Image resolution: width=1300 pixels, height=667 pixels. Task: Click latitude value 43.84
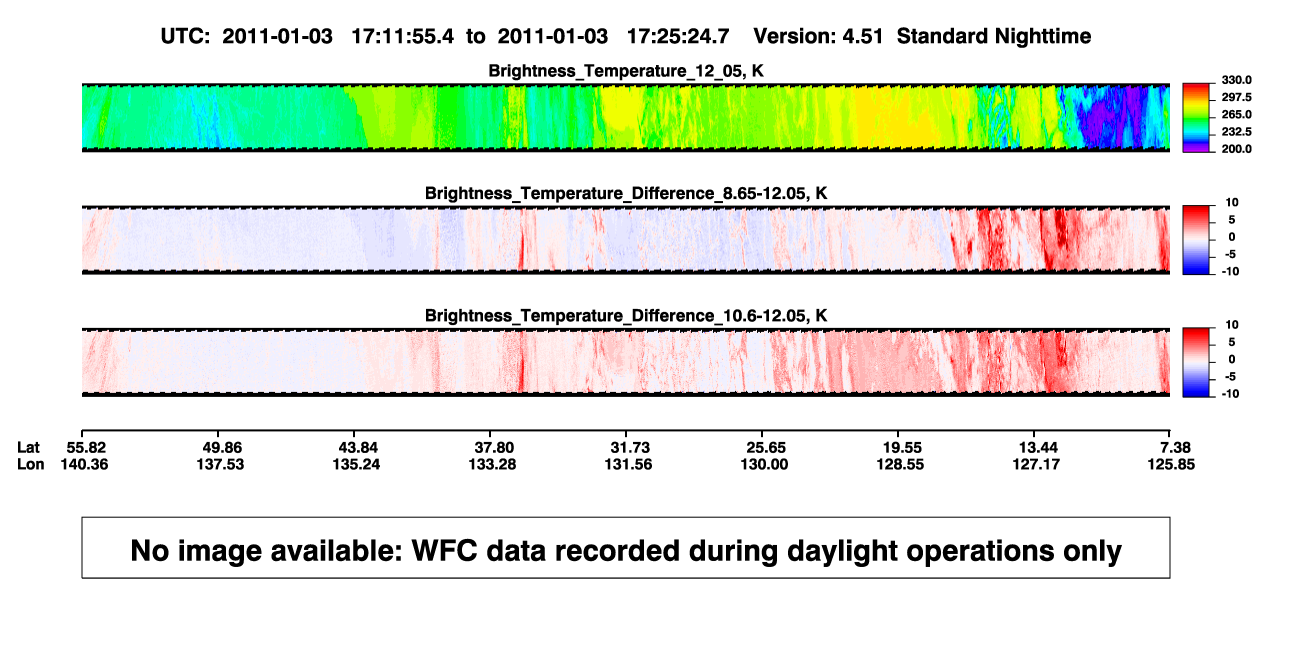pyautogui.click(x=358, y=446)
